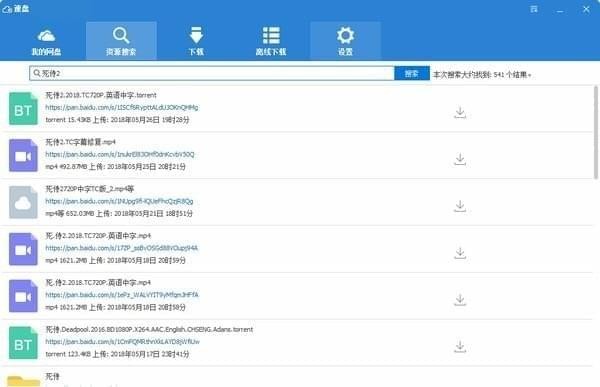Open the pan.baidu.com link starting with 1ePz

[122, 295]
